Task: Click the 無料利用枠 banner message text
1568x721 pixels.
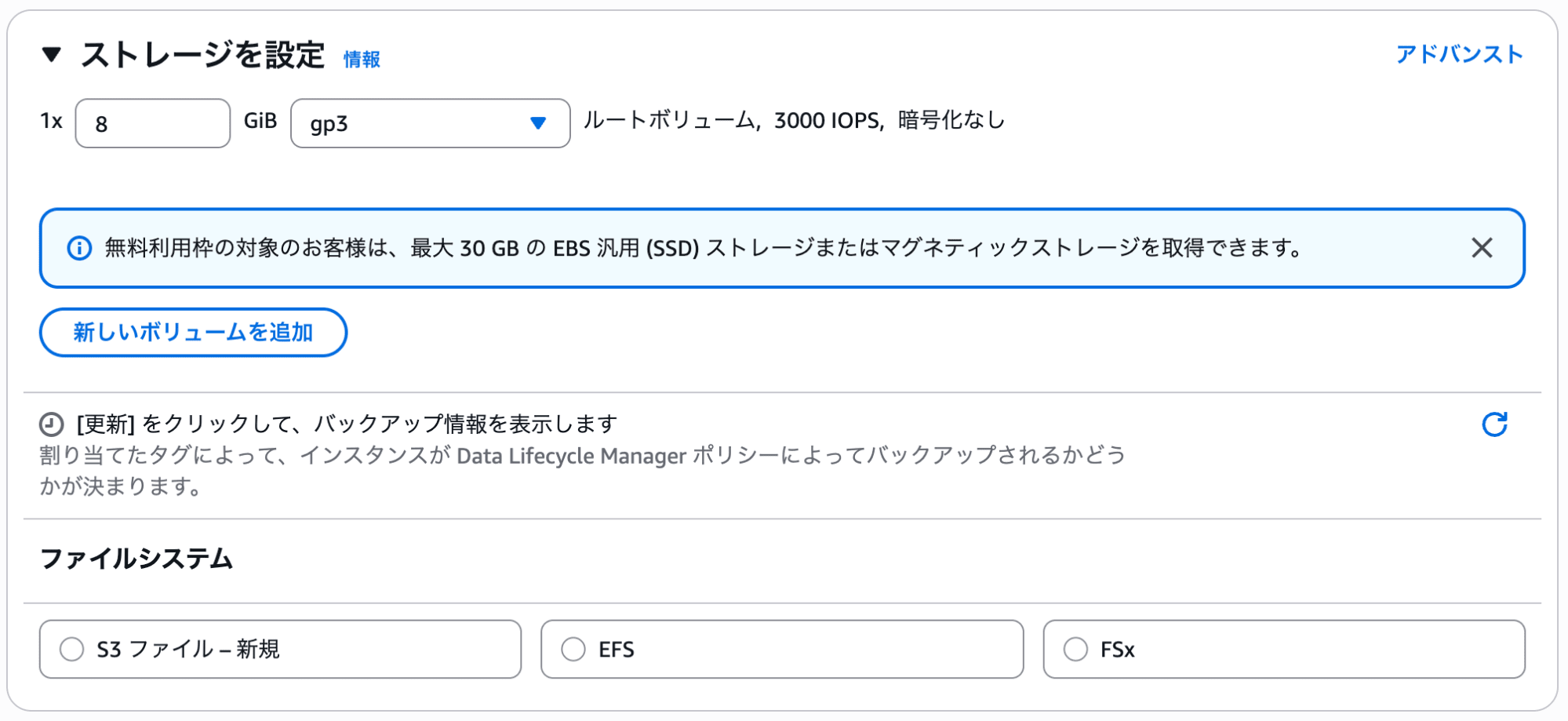Action: coord(702,249)
